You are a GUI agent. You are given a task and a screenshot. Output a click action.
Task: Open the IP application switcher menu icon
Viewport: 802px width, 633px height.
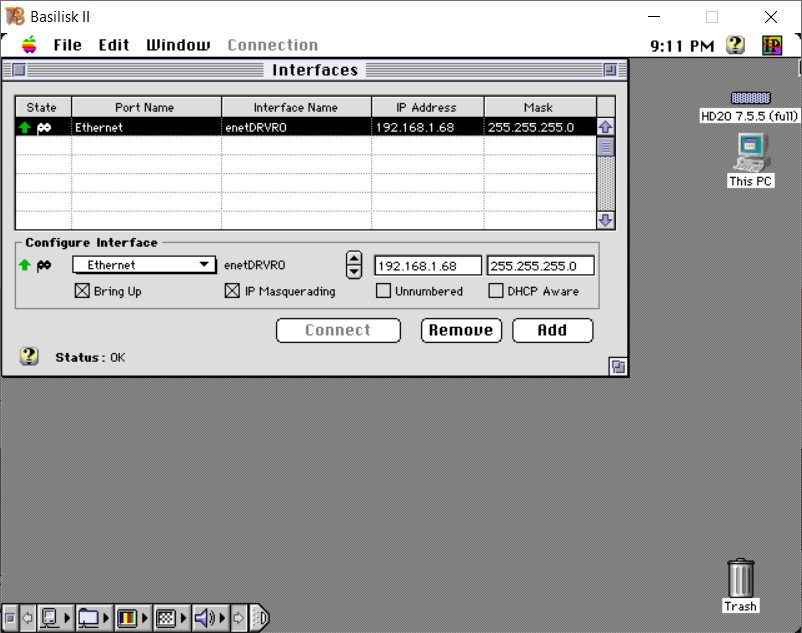772,45
